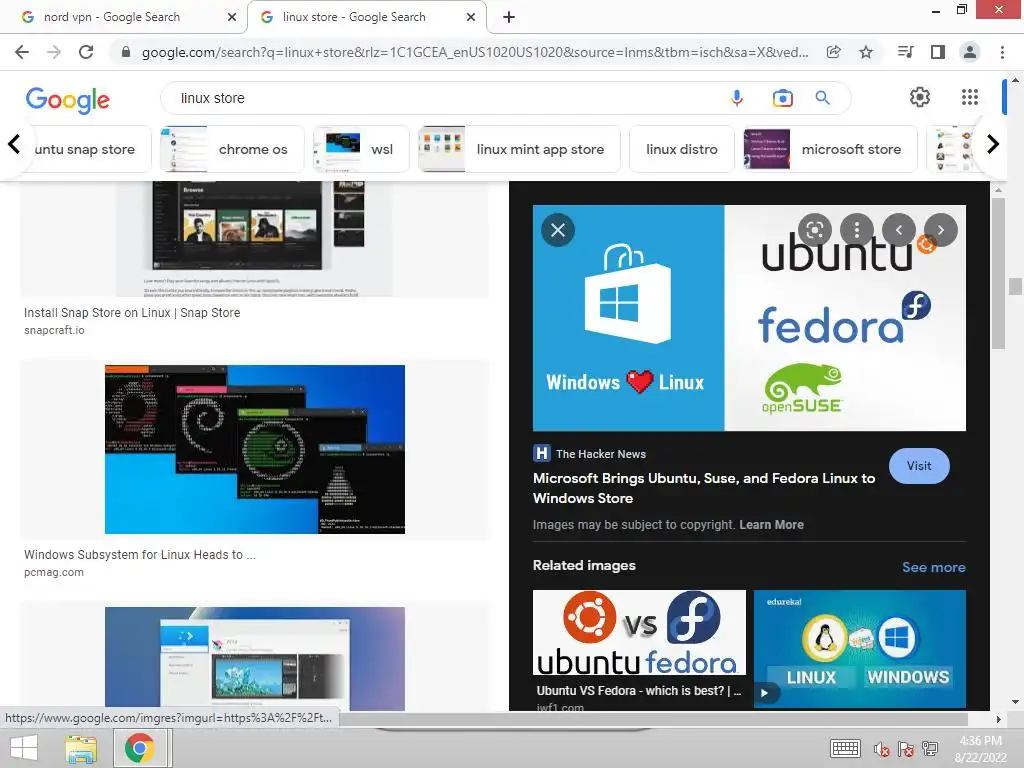Screen dimensions: 1024x768
Task: Select the chrome os chip
Action: (x=232, y=149)
